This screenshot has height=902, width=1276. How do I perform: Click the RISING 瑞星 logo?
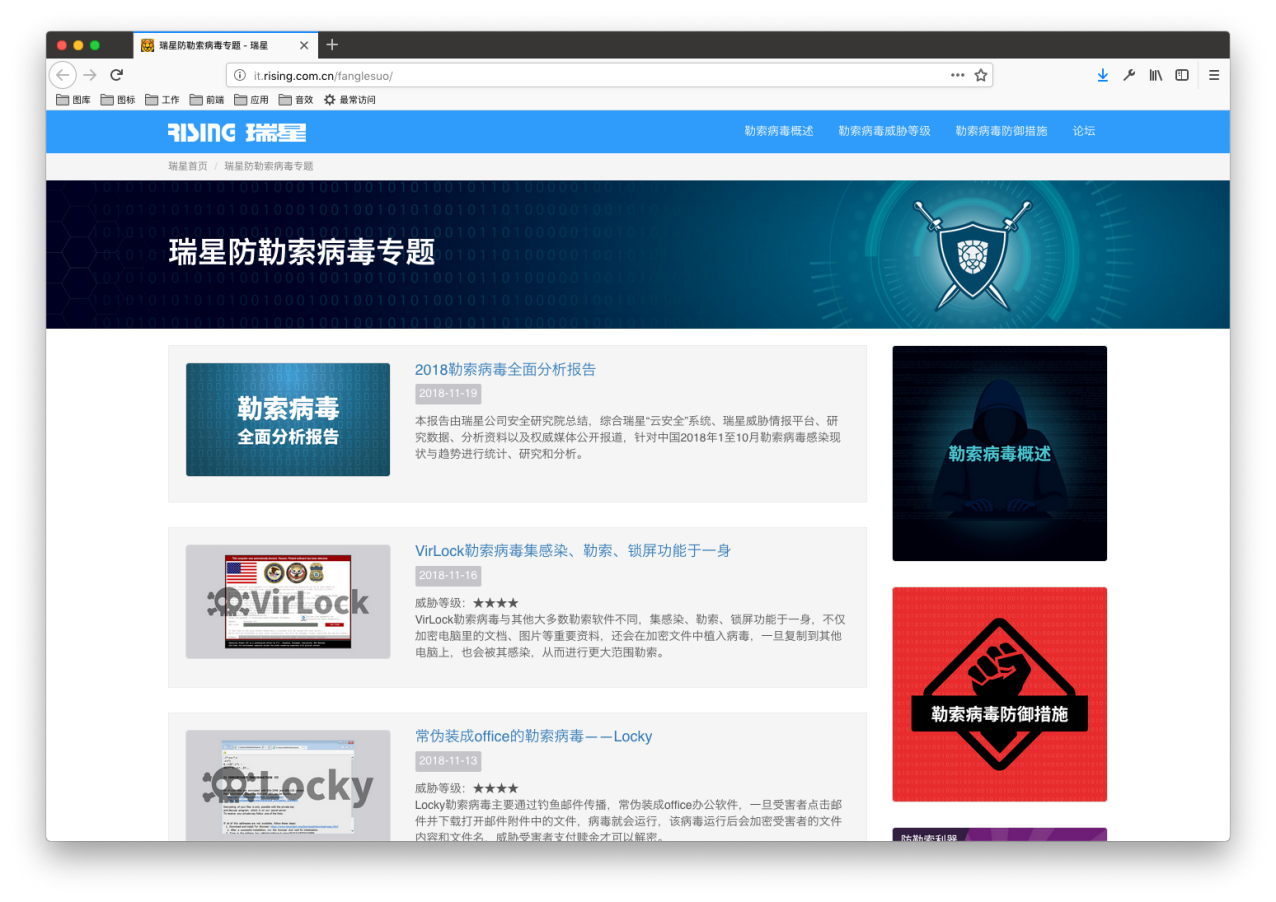[237, 132]
